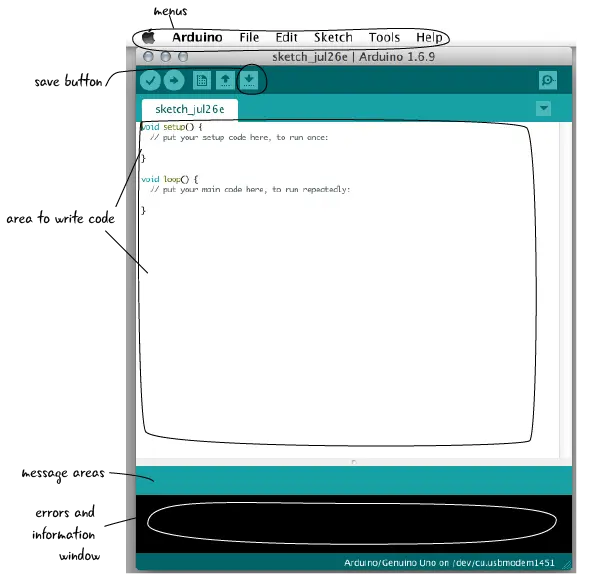Open the Tools menu
Image resolution: width=594 pixels, height=584 pixels.
(384, 37)
